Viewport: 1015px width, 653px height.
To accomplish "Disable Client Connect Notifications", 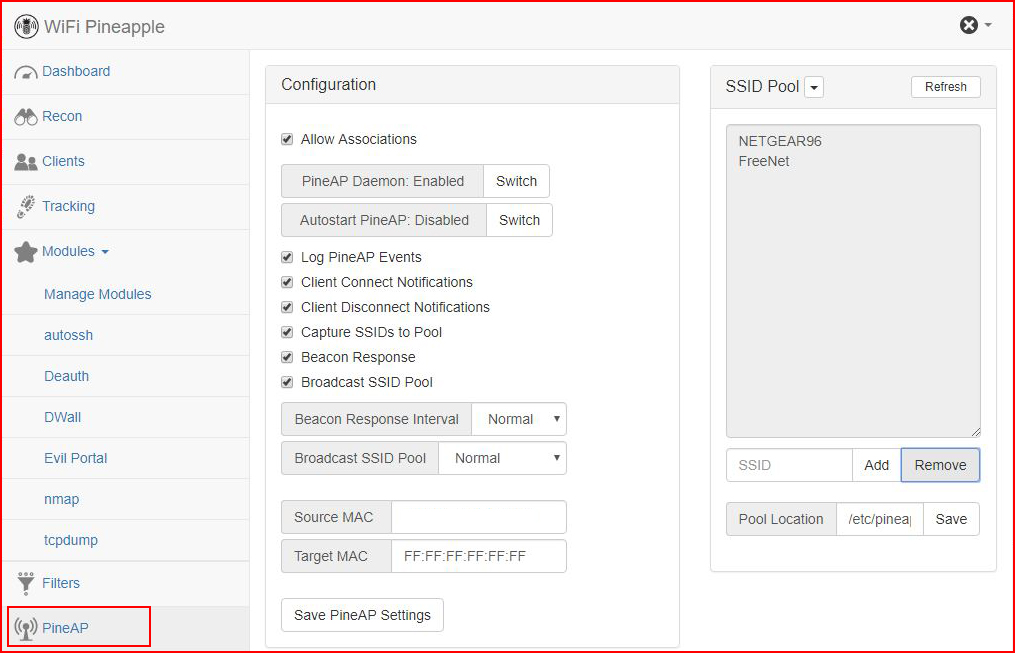I will [287, 282].
